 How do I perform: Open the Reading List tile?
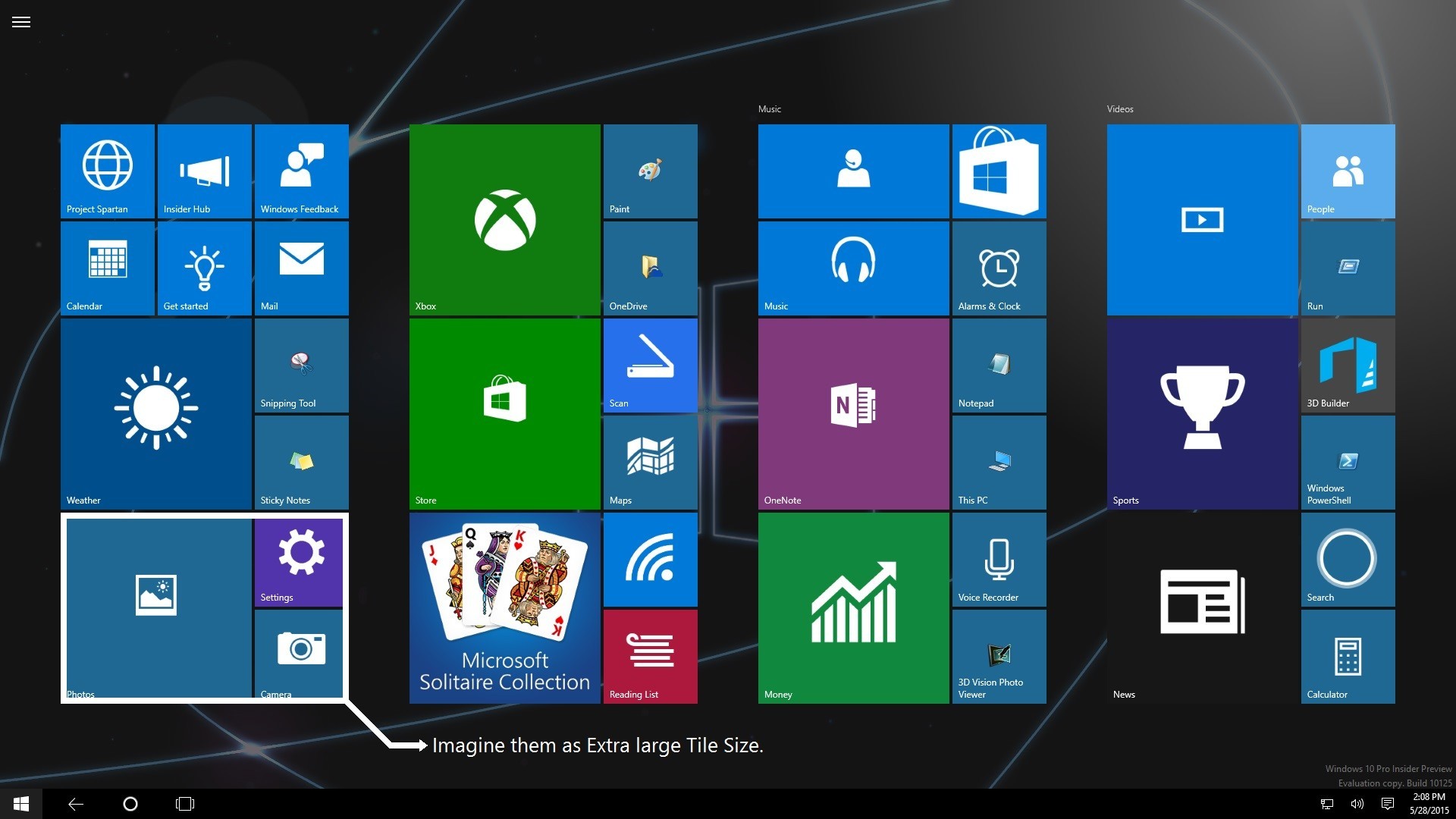coord(650,657)
